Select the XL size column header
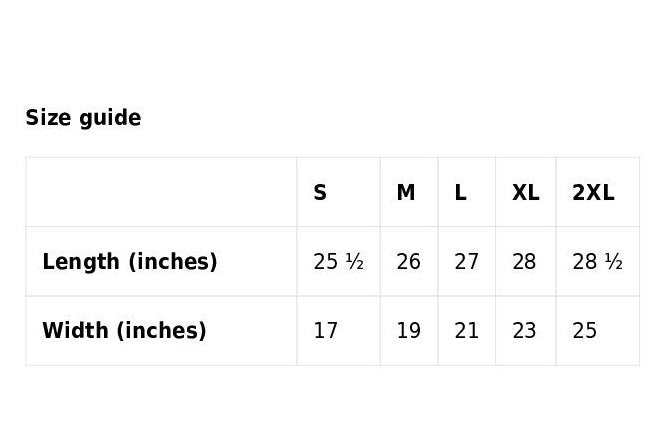The image size is (671, 440). tap(526, 192)
